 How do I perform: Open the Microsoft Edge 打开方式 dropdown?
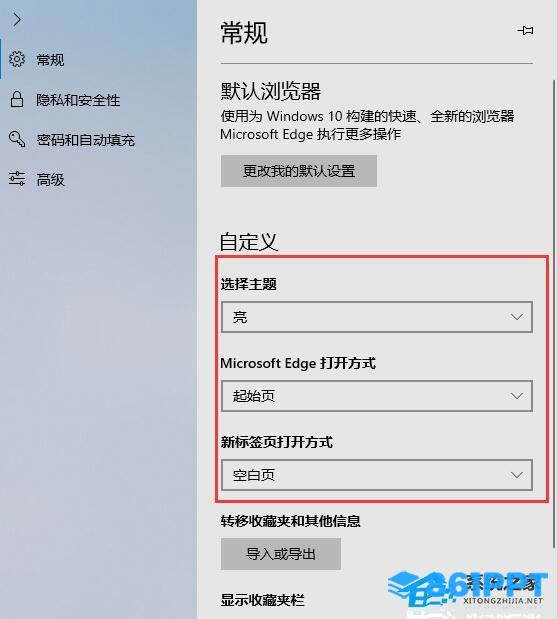coord(377,396)
